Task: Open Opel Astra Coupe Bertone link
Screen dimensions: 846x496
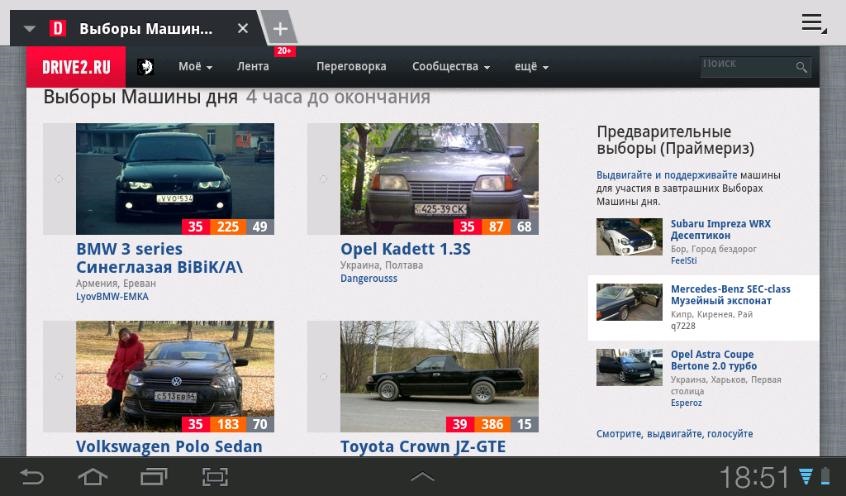Action: pyautogui.click(x=714, y=360)
